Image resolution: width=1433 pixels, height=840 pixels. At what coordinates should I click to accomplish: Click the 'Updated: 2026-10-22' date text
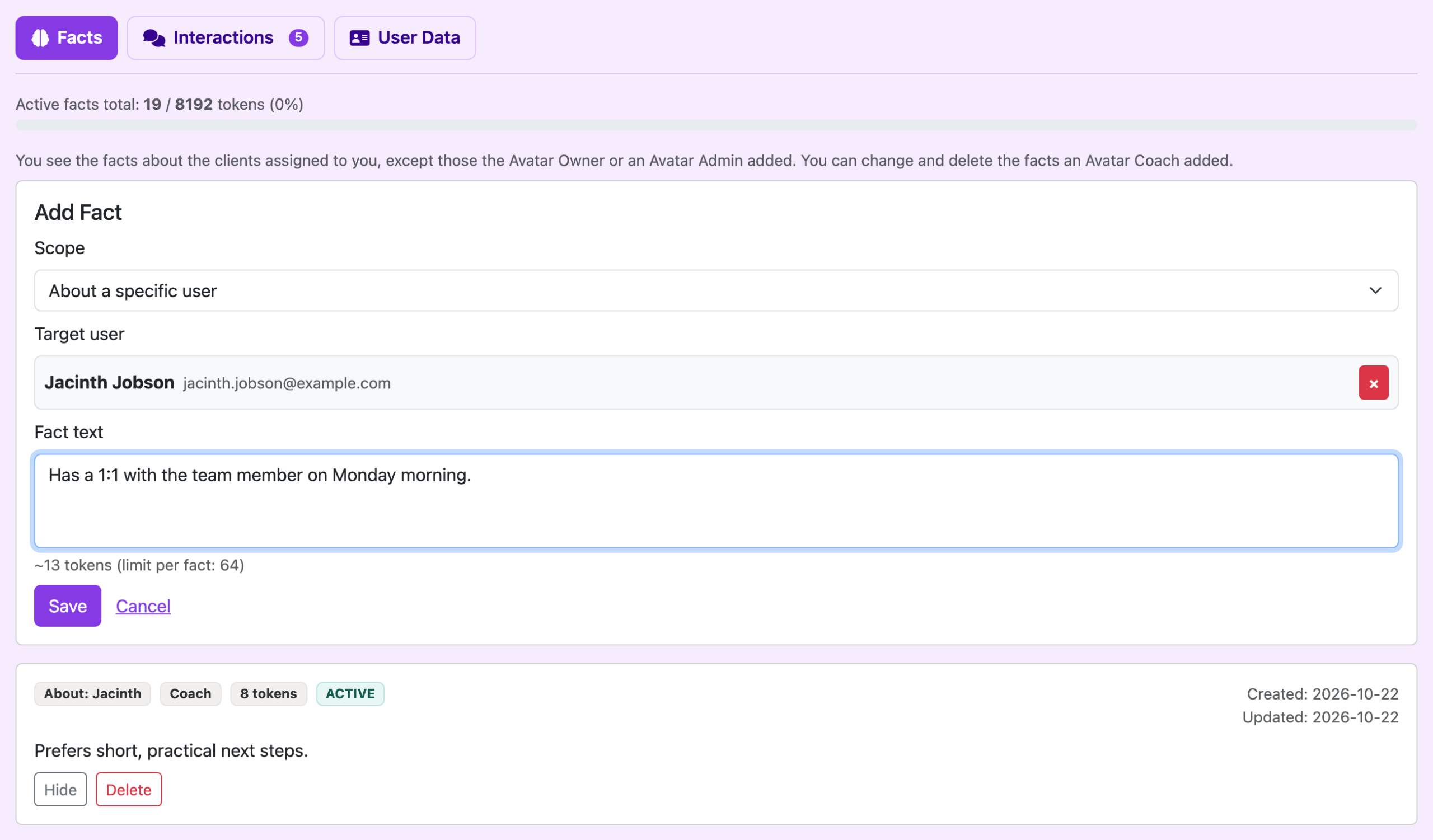point(1320,717)
